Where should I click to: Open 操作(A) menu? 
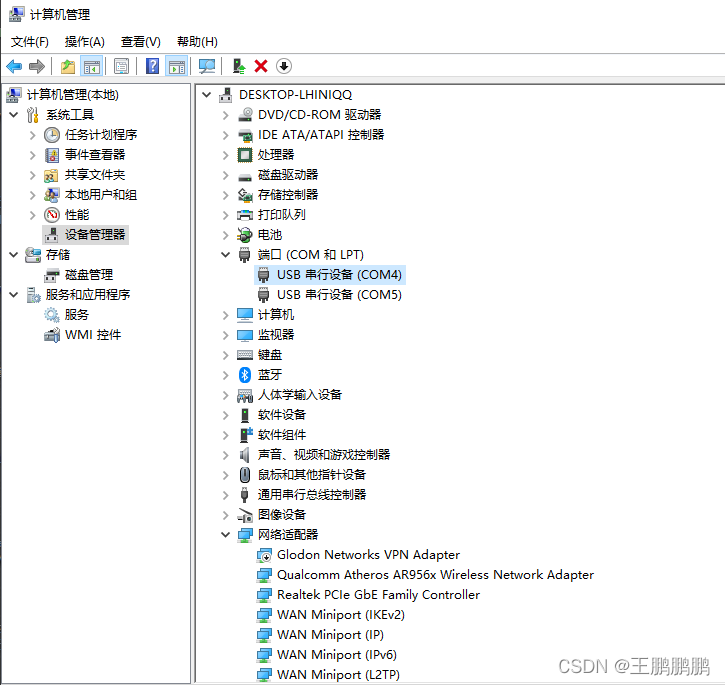tap(85, 42)
